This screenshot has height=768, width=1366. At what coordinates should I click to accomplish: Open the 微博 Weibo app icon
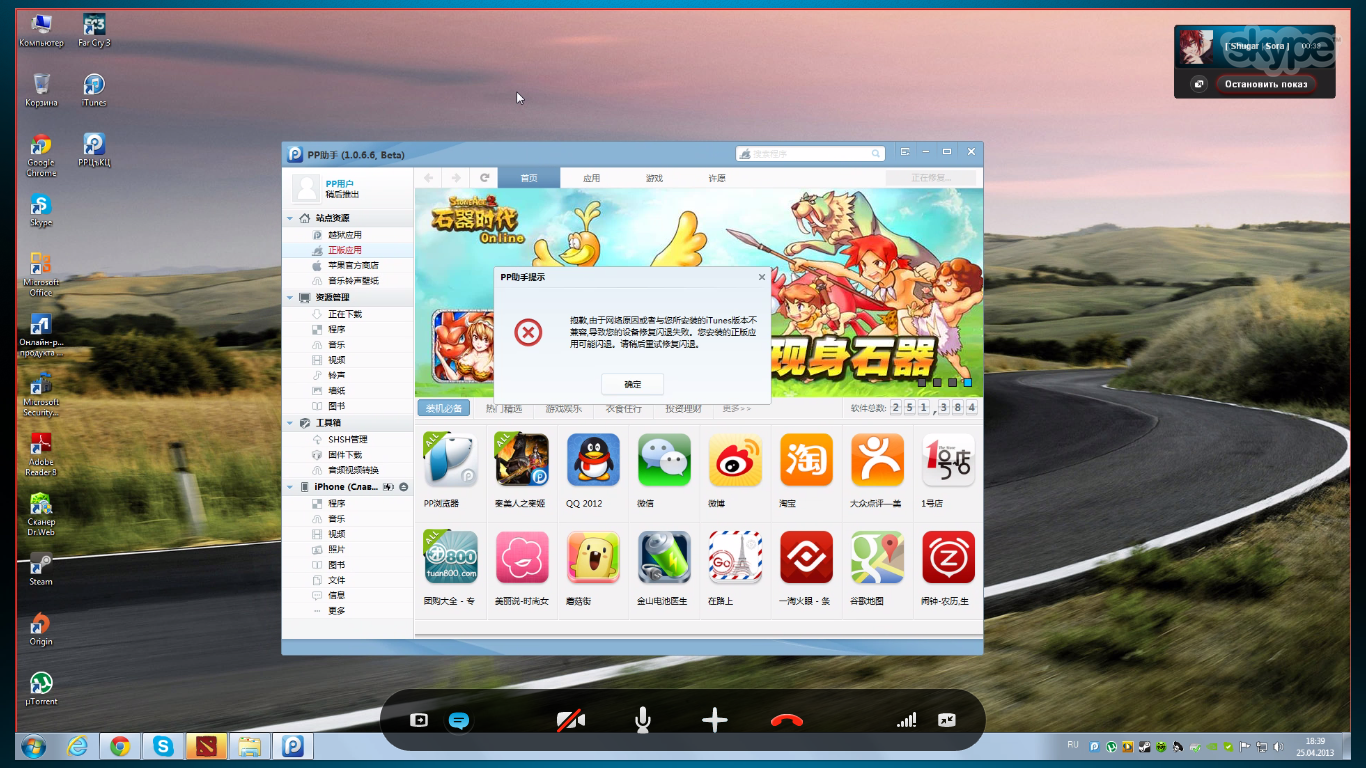click(735, 459)
